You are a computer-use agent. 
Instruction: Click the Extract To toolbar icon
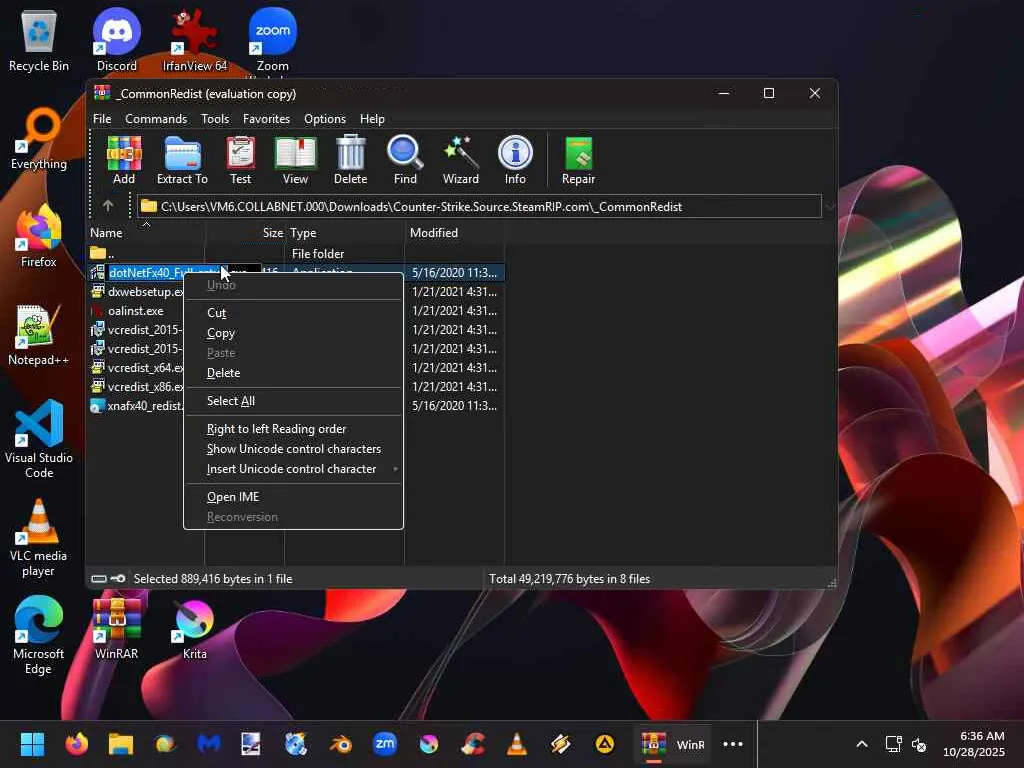182,160
